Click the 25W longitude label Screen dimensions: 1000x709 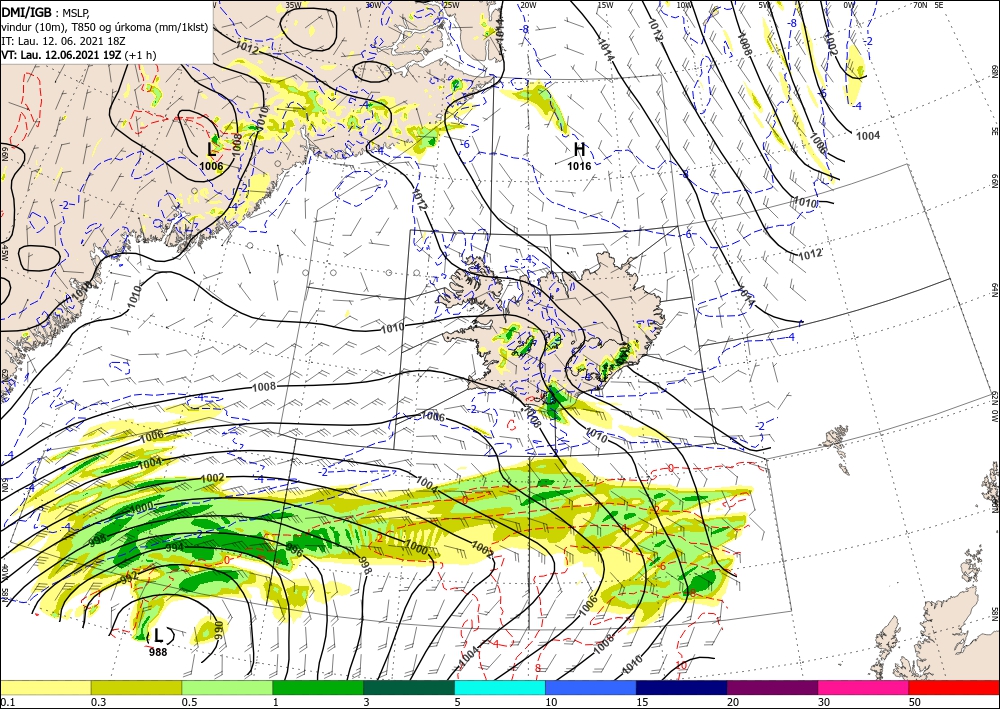point(451,5)
